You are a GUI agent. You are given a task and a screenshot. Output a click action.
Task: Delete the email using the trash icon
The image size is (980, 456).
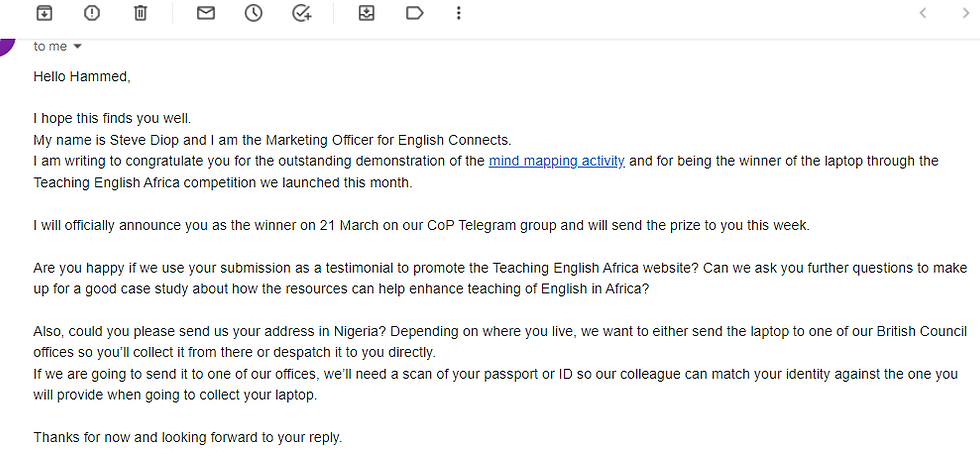pyautogui.click(x=141, y=13)
